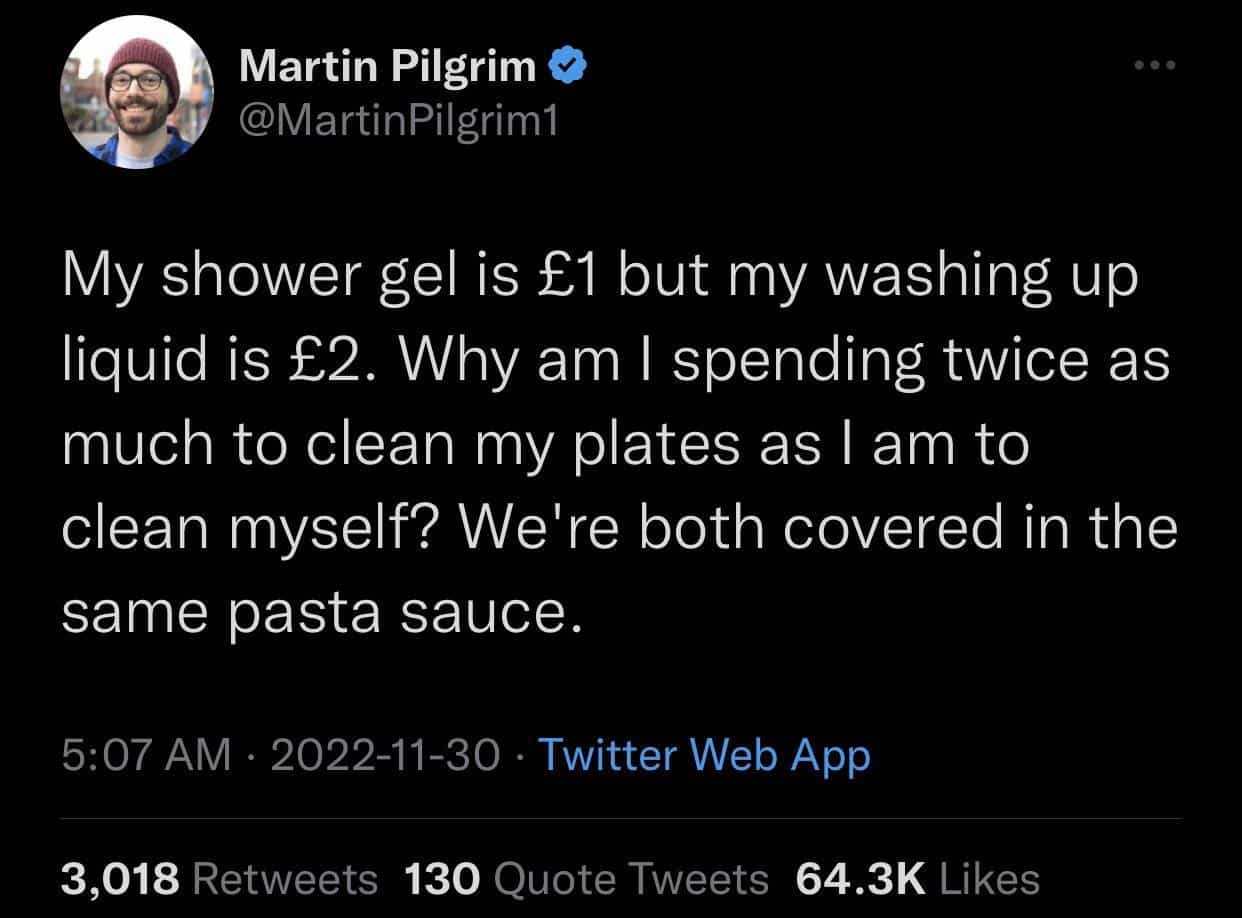Open the Quote Tweets label list
This screenshot has height=918, width=1242.
(x=631, y=879)
